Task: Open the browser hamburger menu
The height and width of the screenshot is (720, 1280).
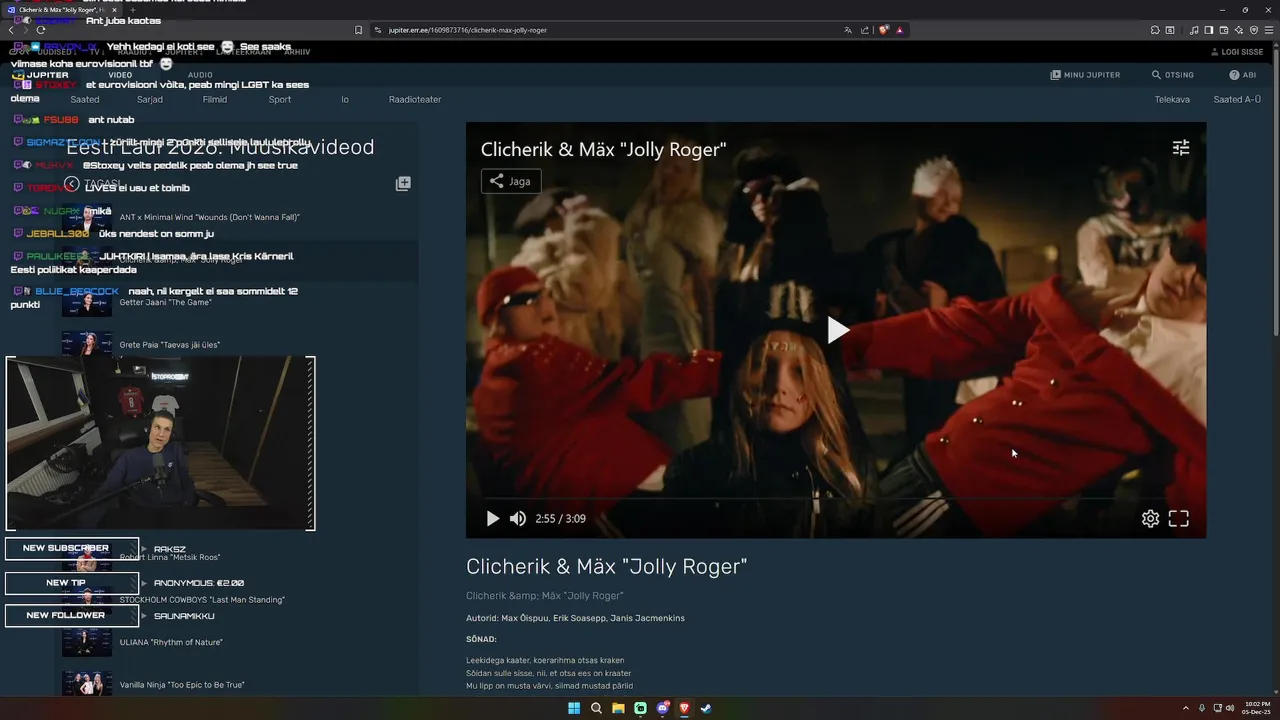Action: coord(1268,30)
